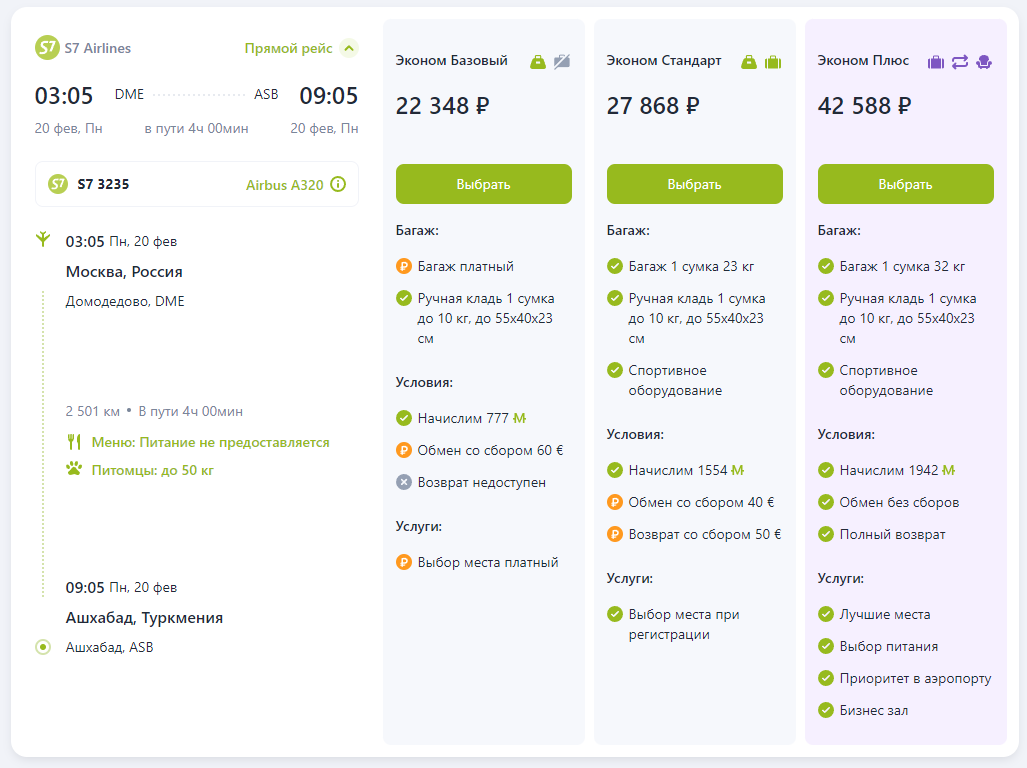Viewport: 1027px width, 768px height.
Task: Click the hand luggage icon in Эконом Базовый
Action: (538, 62)
